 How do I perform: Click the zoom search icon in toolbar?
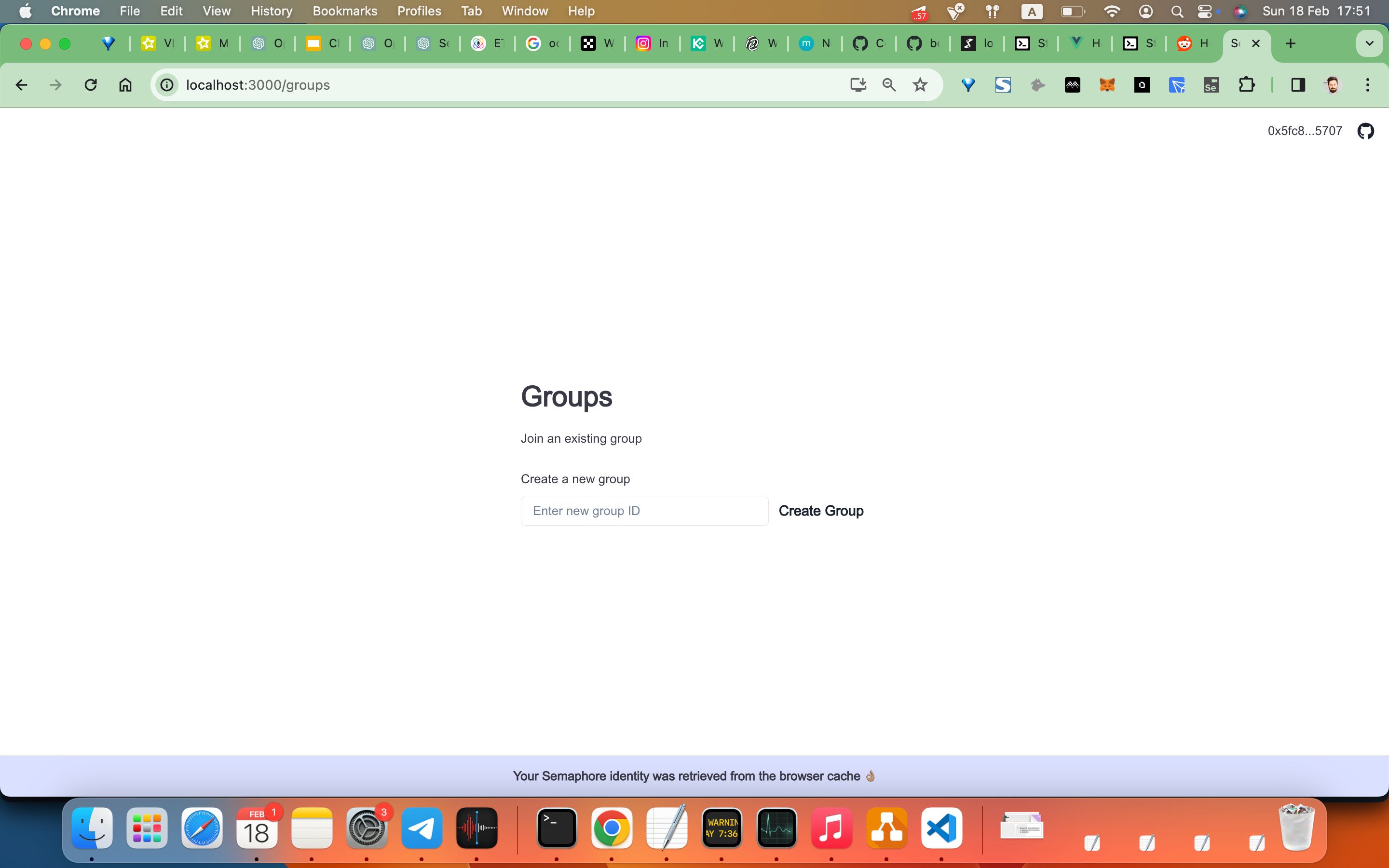(888, 85)
